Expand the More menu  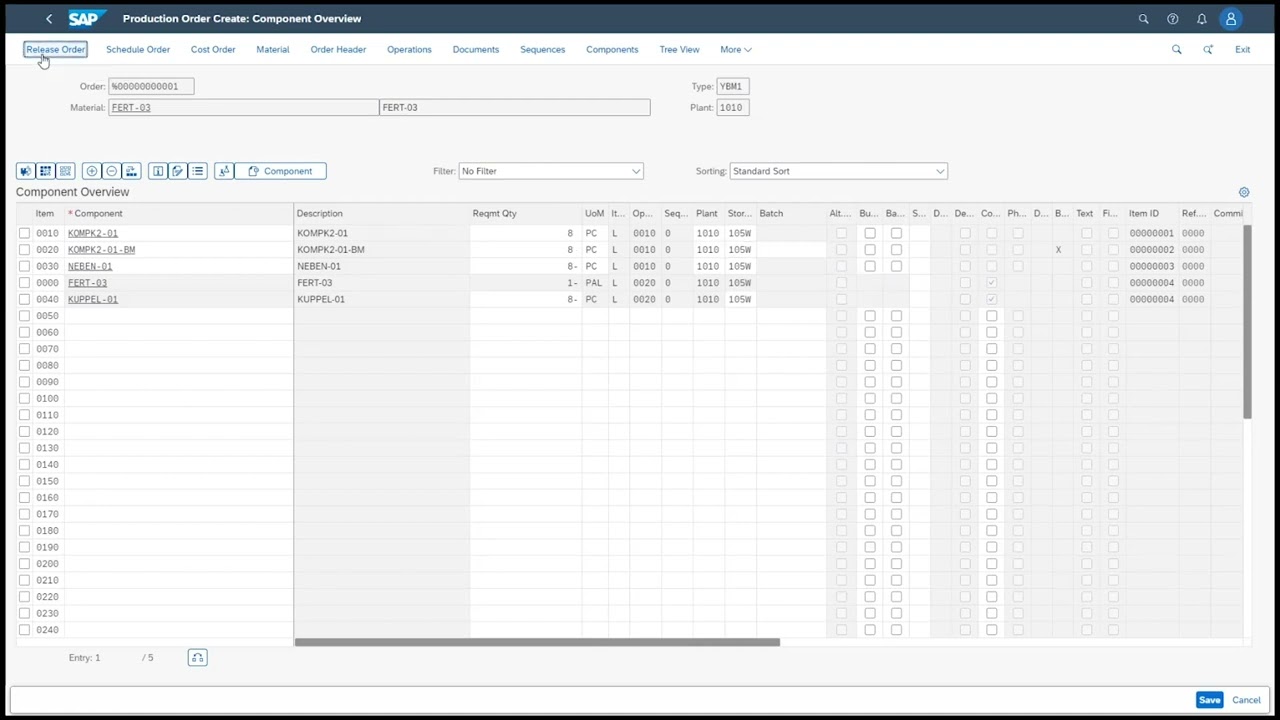pyautogui.click(x=736, y=49)
